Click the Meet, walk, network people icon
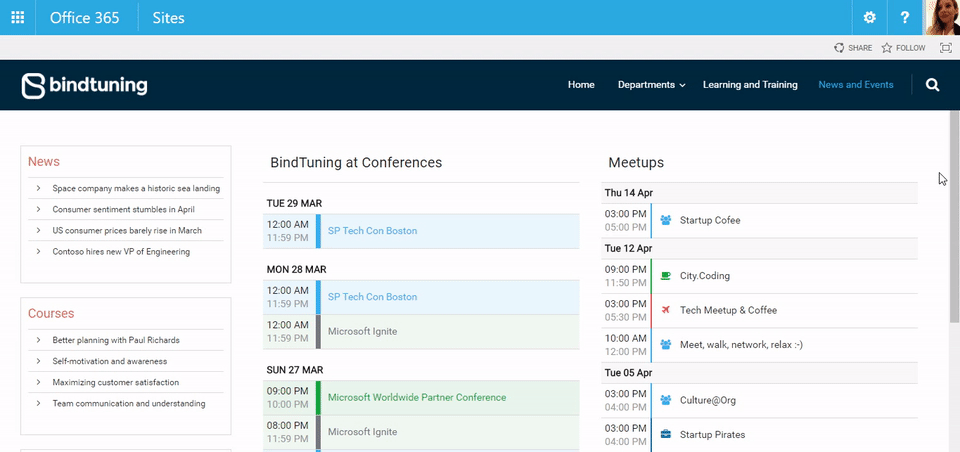 point(666,345)
